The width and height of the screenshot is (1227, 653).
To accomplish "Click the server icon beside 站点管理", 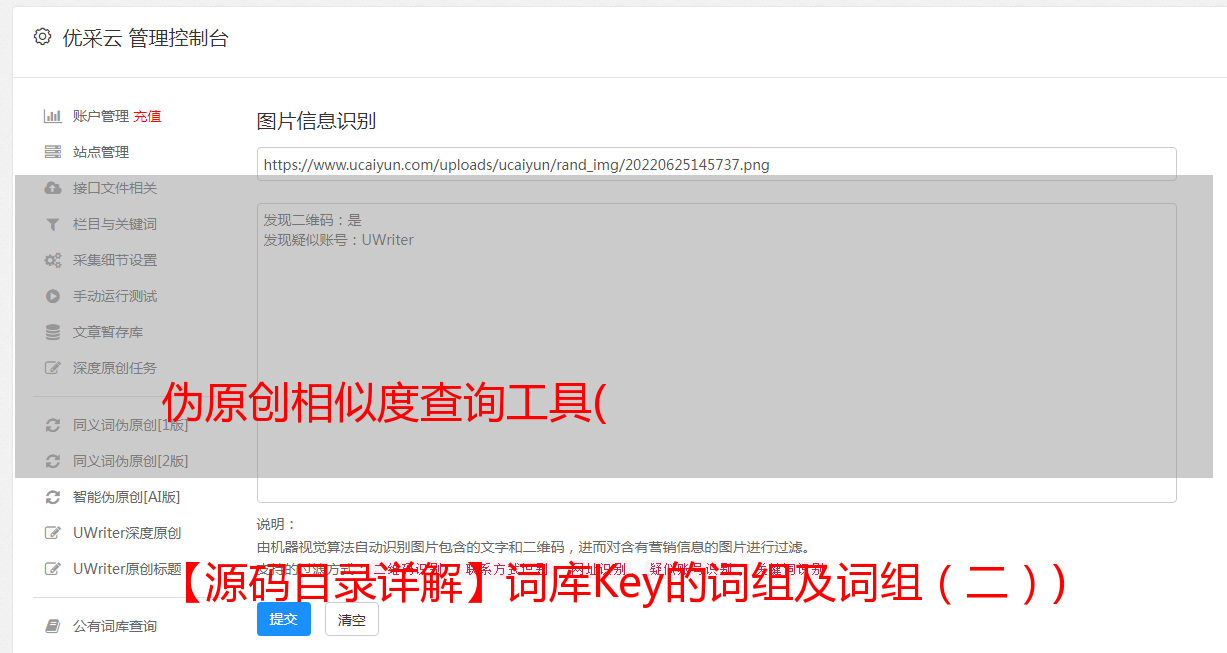I will [x=53, y=152].
